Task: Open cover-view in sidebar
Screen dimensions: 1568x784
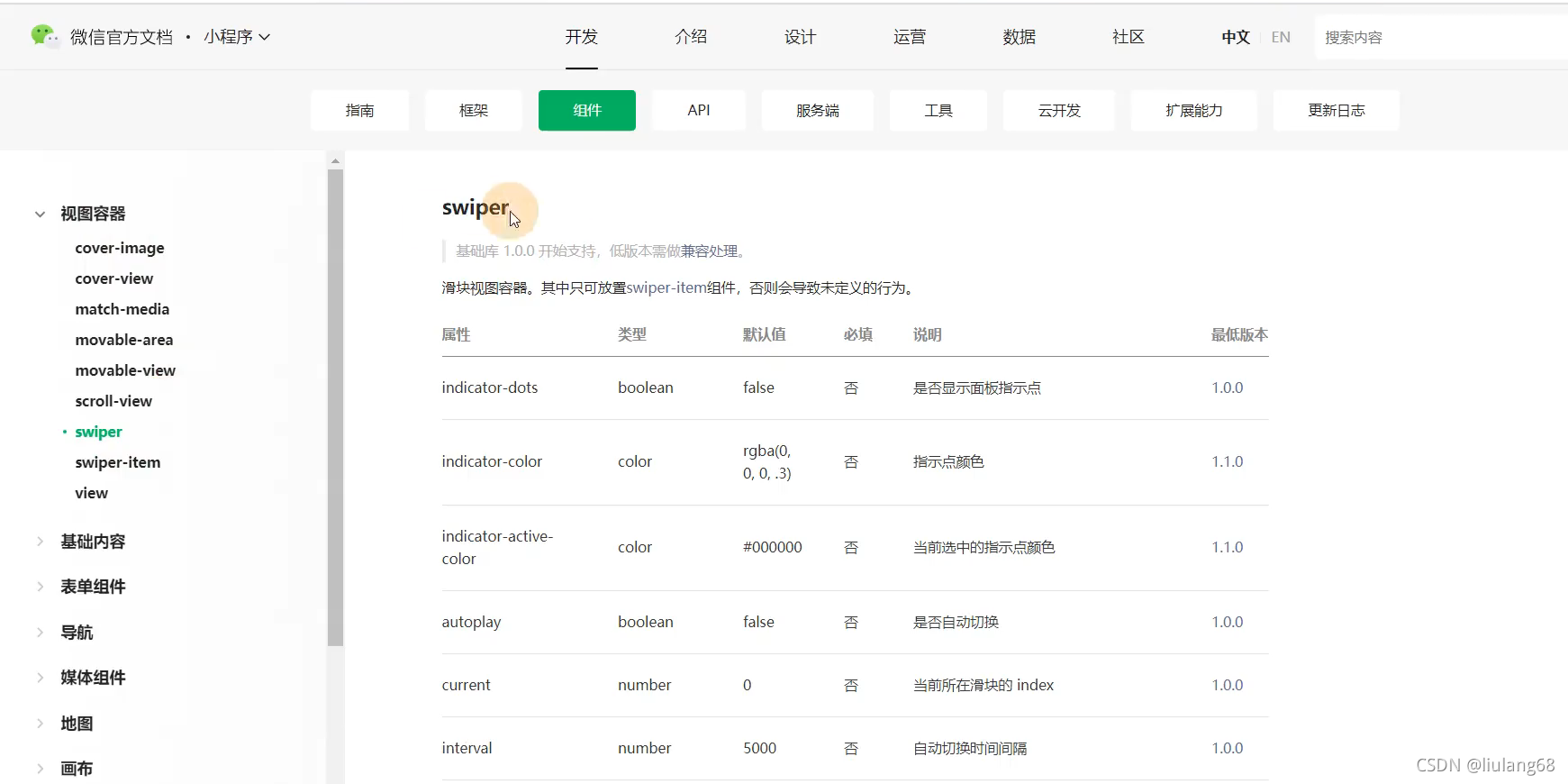Action: click(x=114, y=278)
